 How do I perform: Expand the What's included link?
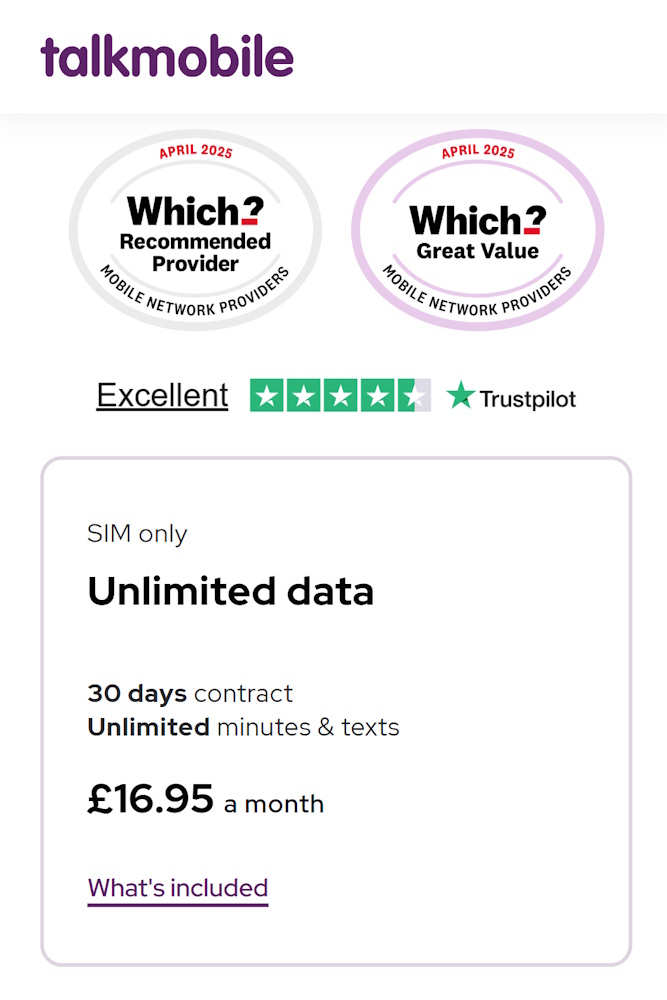178,888
